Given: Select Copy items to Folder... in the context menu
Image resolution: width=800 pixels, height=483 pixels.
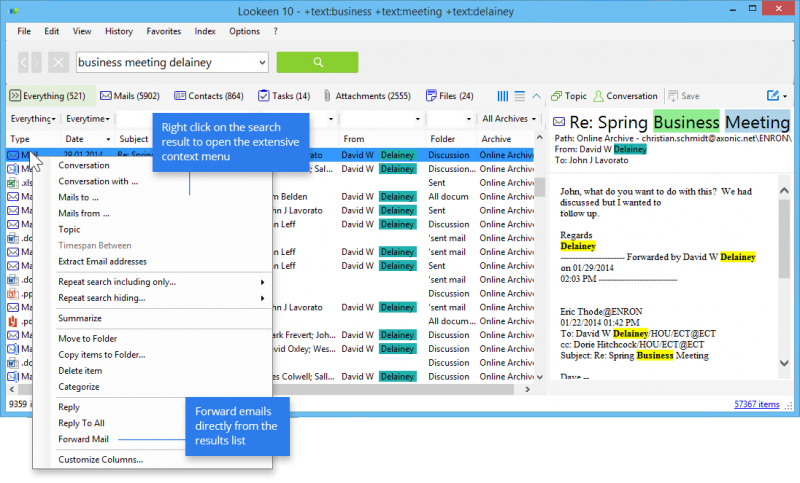Looking at the screenshot, I should pyautogui.click(x=102, y=354).
